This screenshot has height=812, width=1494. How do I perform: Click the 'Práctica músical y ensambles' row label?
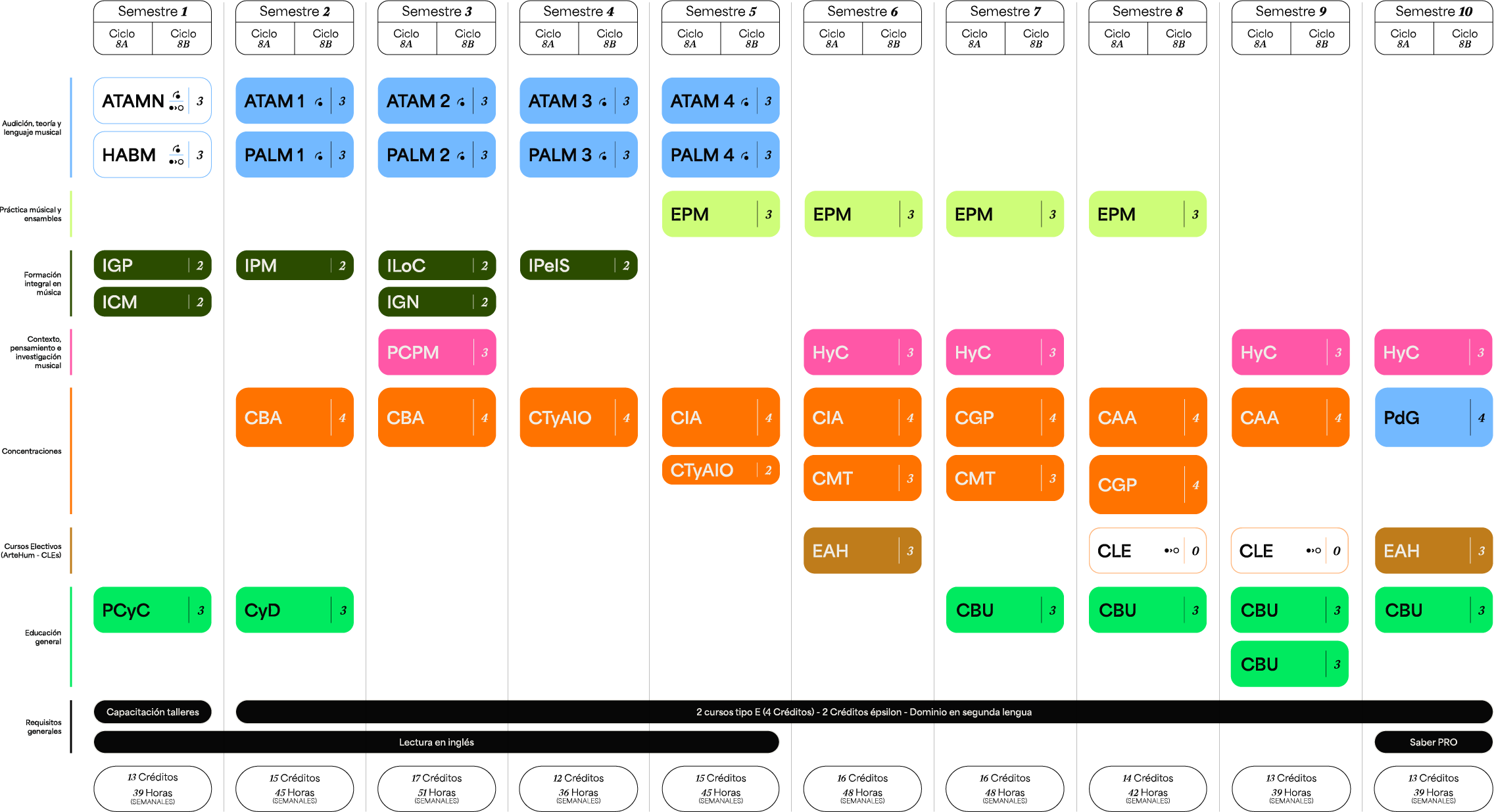[x=30, y=214]
